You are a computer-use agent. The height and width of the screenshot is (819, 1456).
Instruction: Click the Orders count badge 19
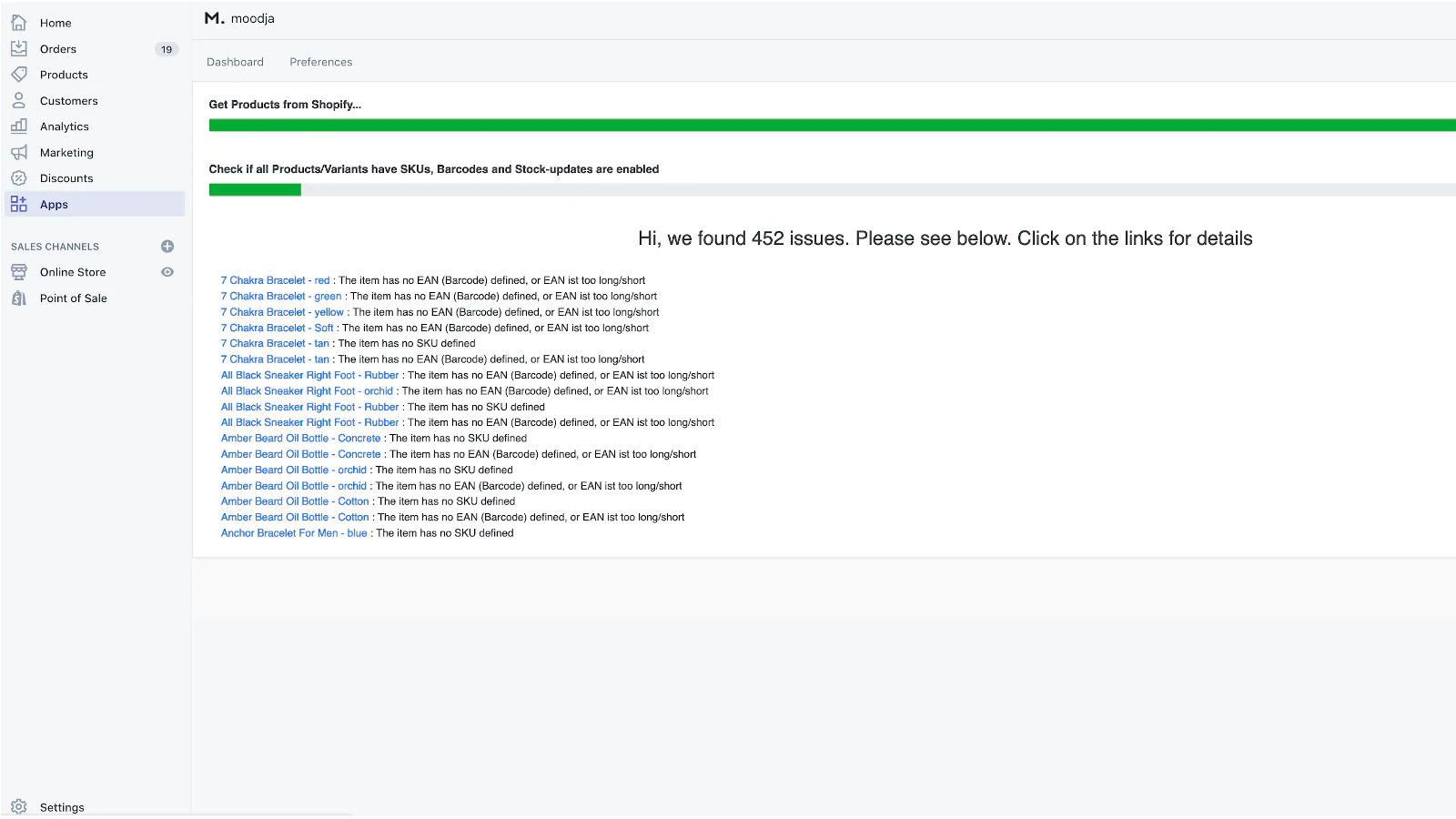pos(167,49)
